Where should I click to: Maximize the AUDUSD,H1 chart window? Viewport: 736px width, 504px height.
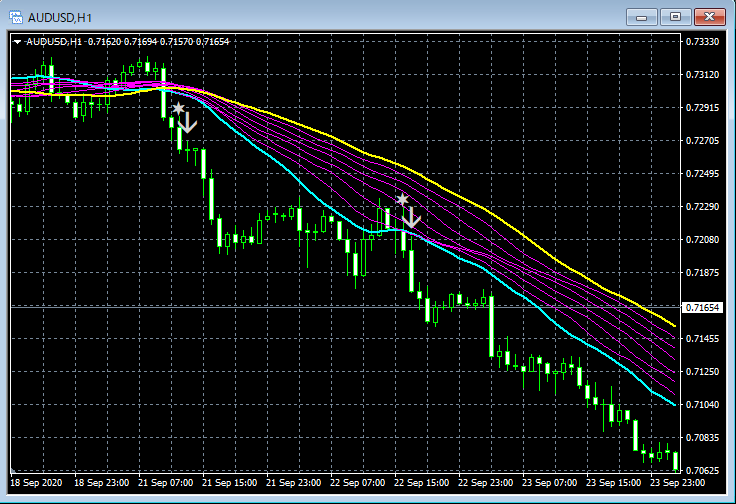coord(675,17)
